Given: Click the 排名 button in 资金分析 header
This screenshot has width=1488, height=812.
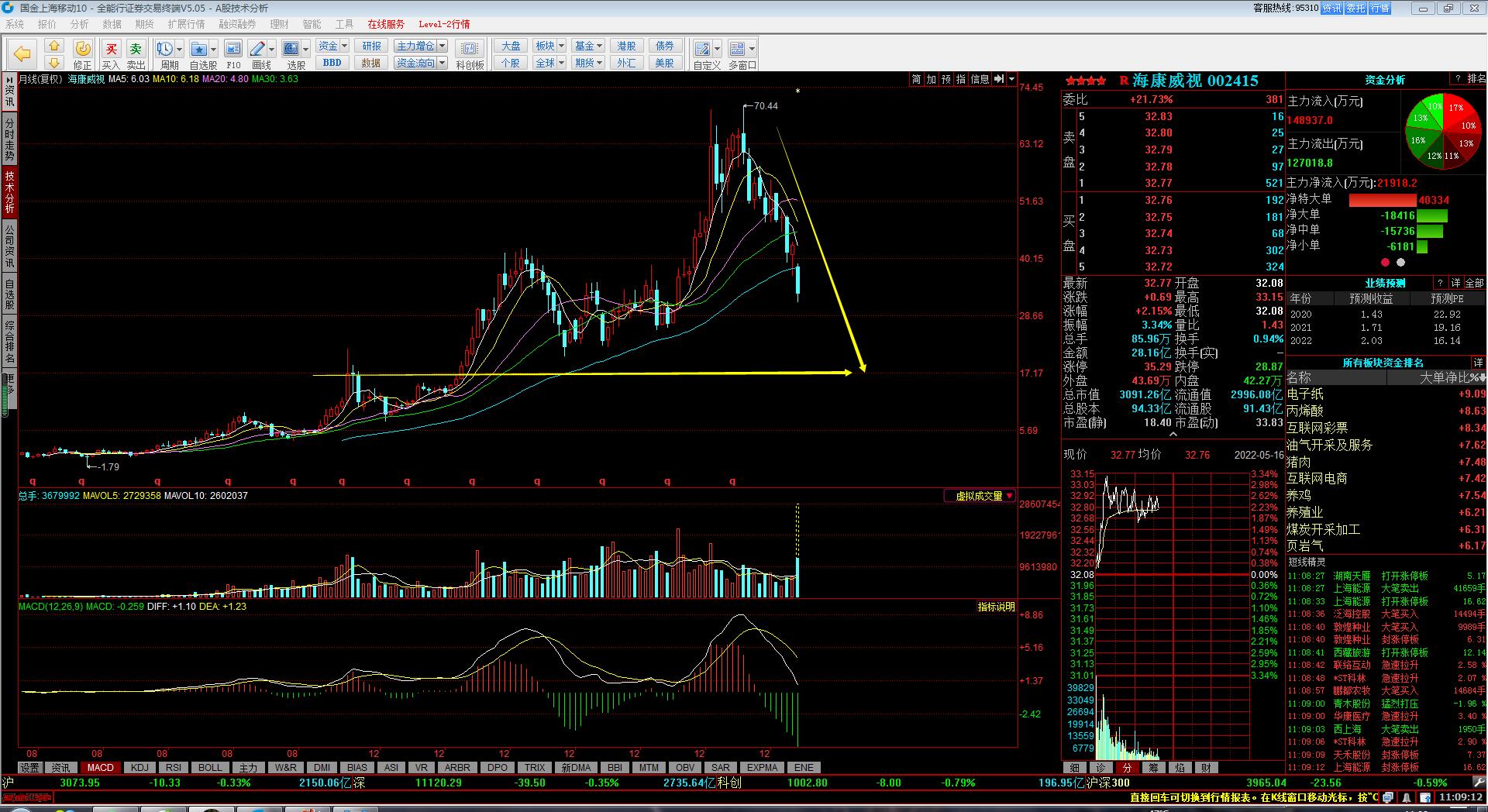Looking at the screenshot, I should coord(1476,79).
